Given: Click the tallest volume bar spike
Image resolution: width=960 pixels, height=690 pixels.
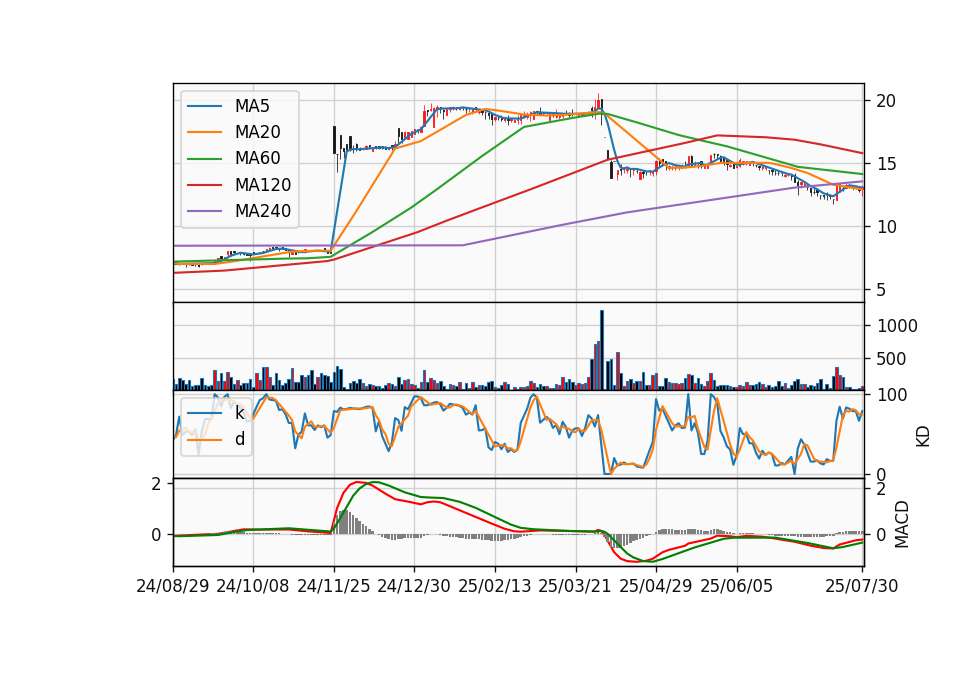Looking at the screenshot, I should [x=602, y=350].
